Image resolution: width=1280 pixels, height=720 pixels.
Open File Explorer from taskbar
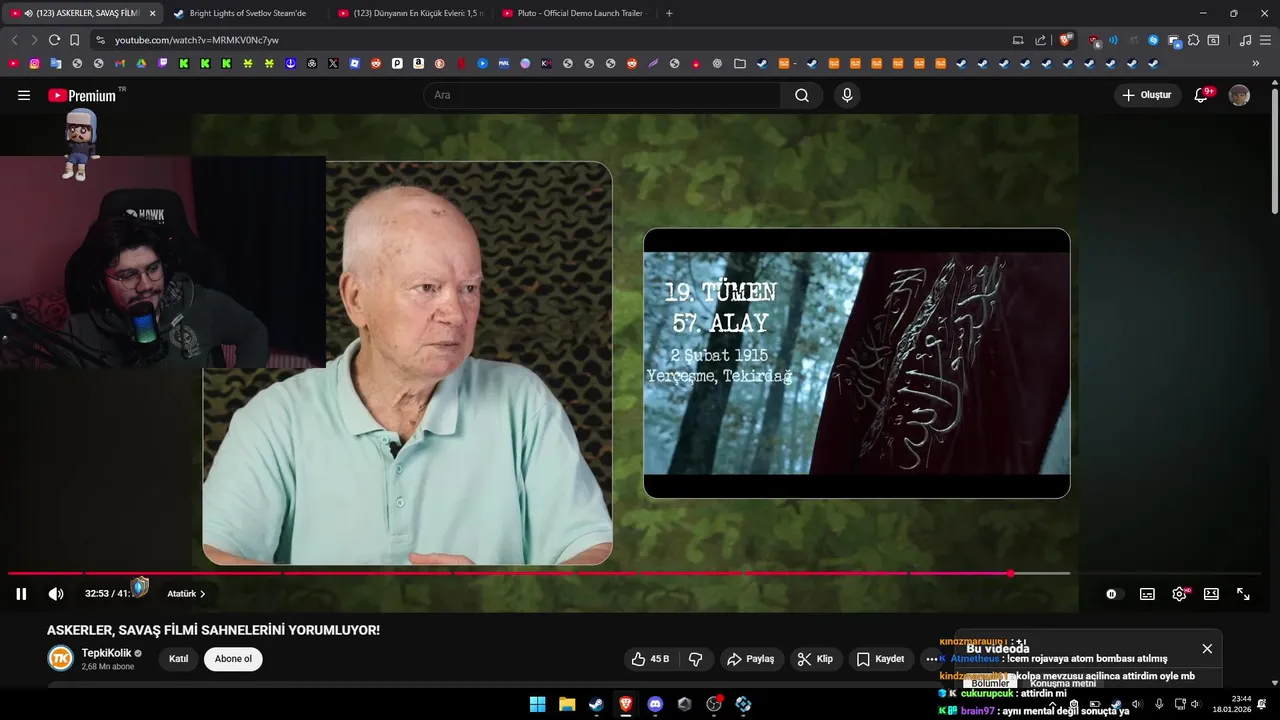567,704
